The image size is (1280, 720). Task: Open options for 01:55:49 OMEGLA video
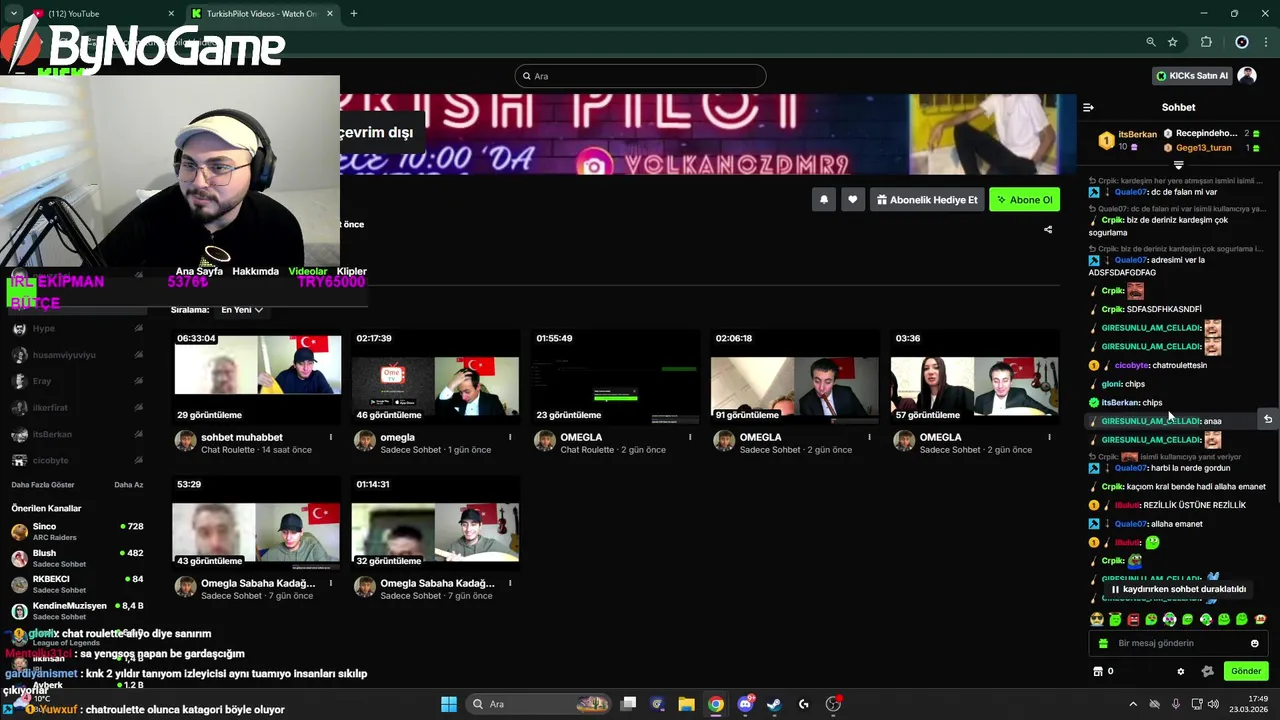(x=690, y=437)
